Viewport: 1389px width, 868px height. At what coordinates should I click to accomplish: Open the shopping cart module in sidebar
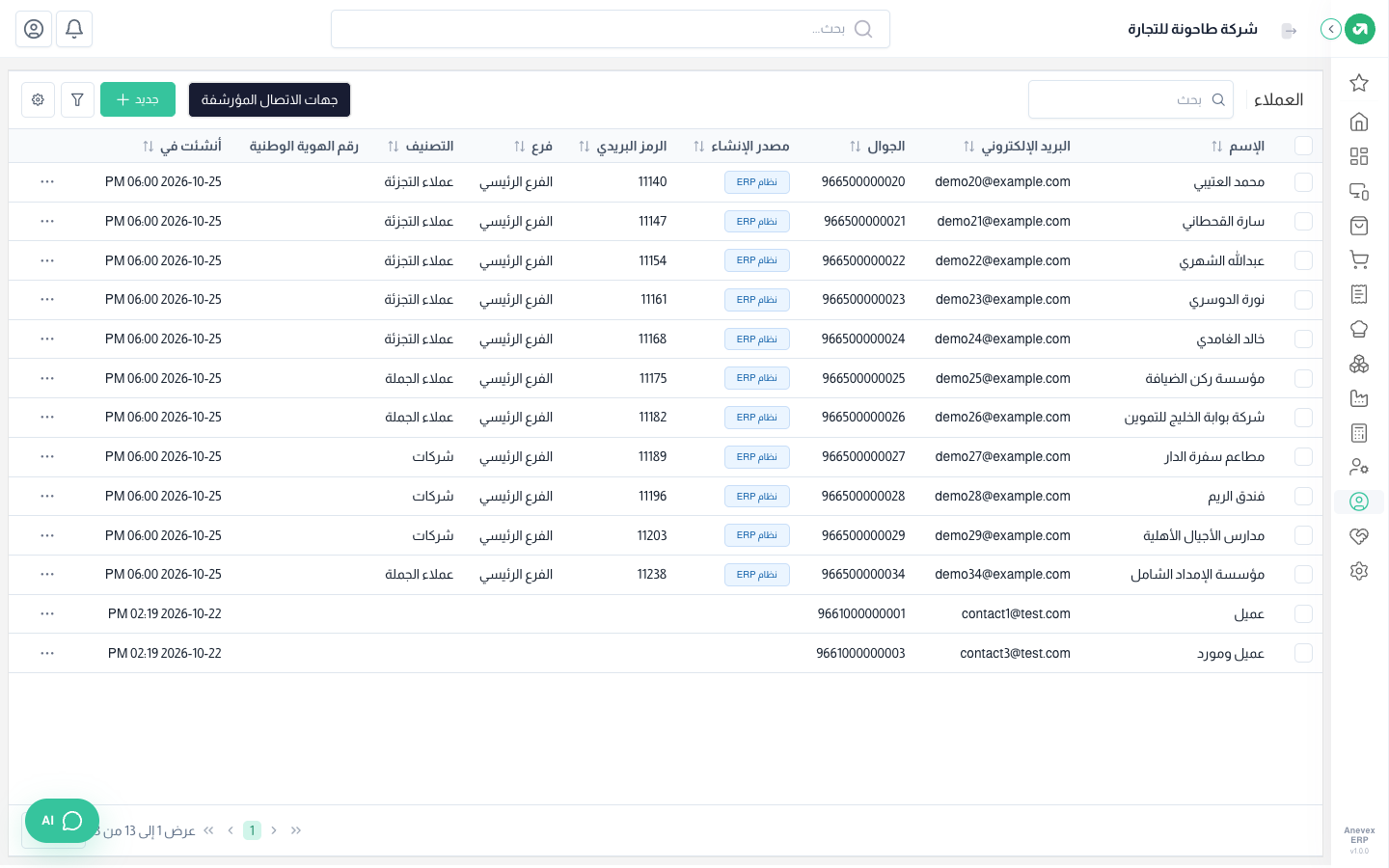coord(1359,259)
